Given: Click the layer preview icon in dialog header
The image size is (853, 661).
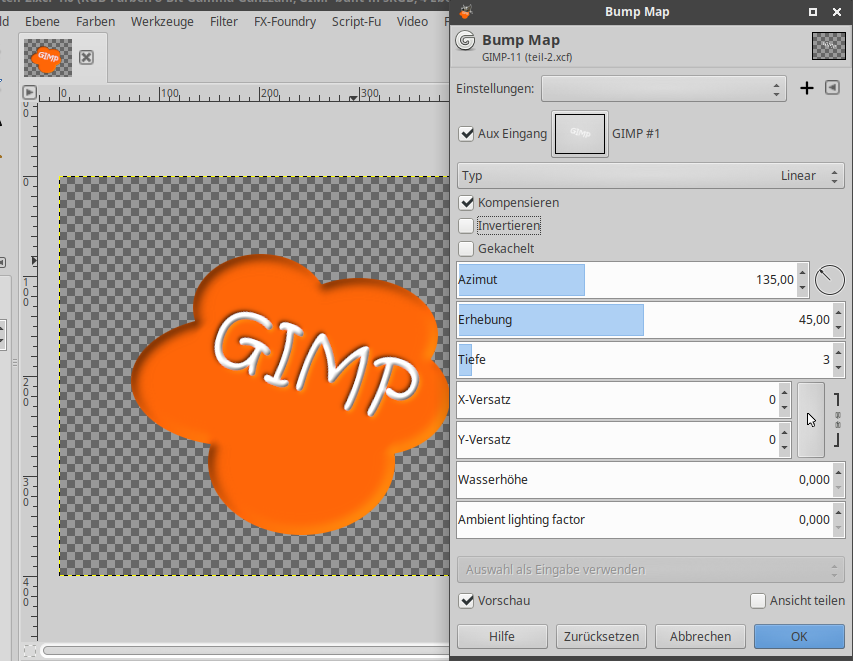Looking at the screenshot, I should point(828,47).
